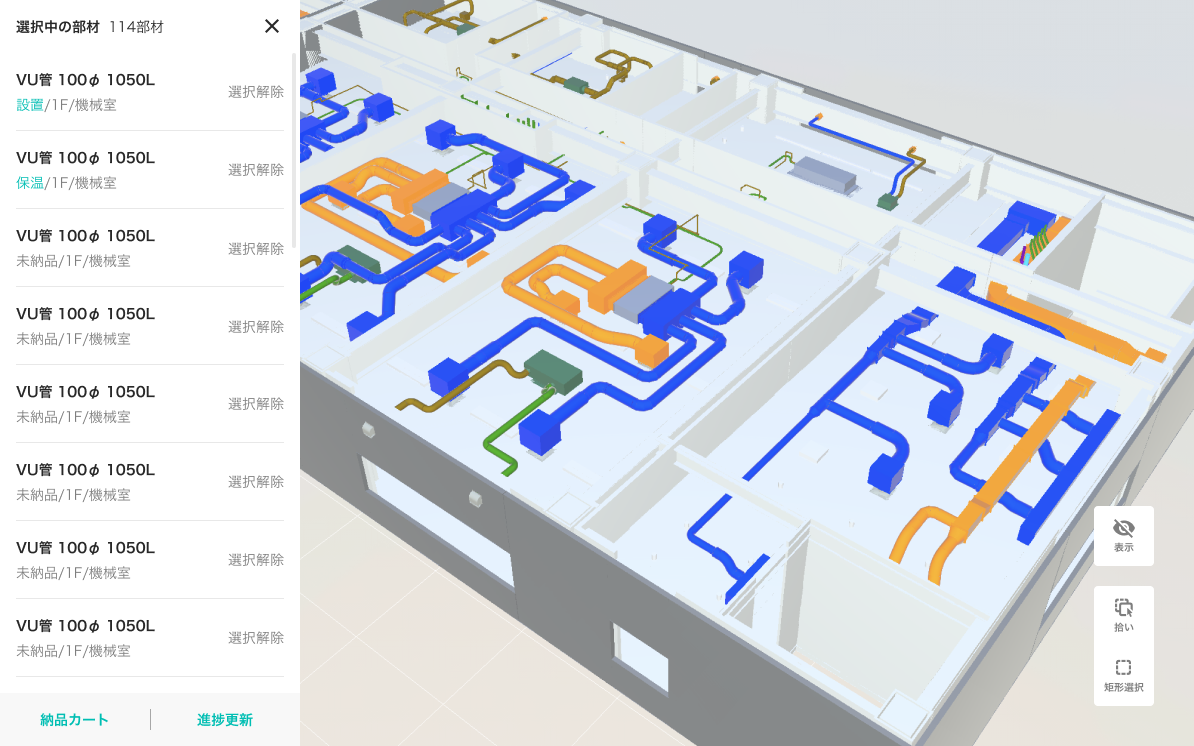Select the VU管 entry with 保温 status
This screenshot has width=1194, height=746.
(x=150, y=170)
